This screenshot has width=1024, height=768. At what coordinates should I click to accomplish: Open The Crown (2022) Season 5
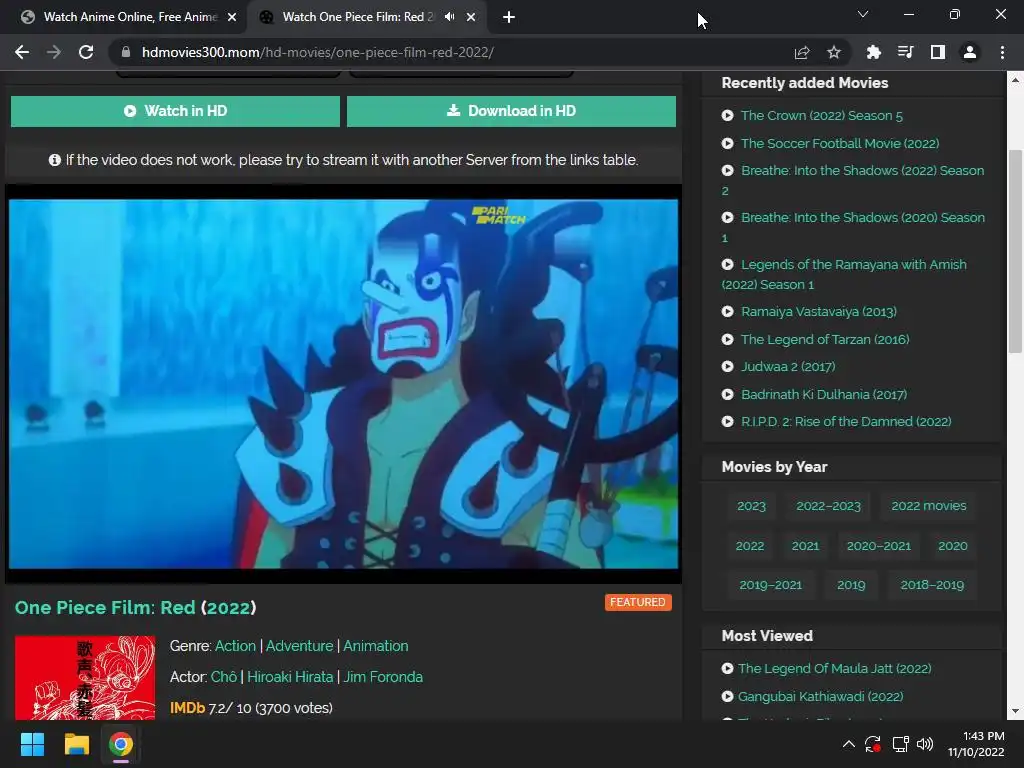tap(822, 116)
